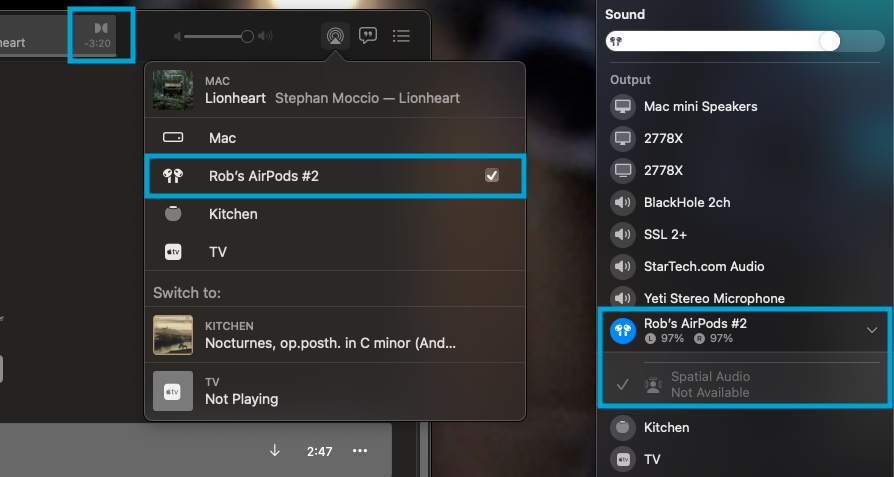Click the AirPods icon in Sound slider

point(616,41)
